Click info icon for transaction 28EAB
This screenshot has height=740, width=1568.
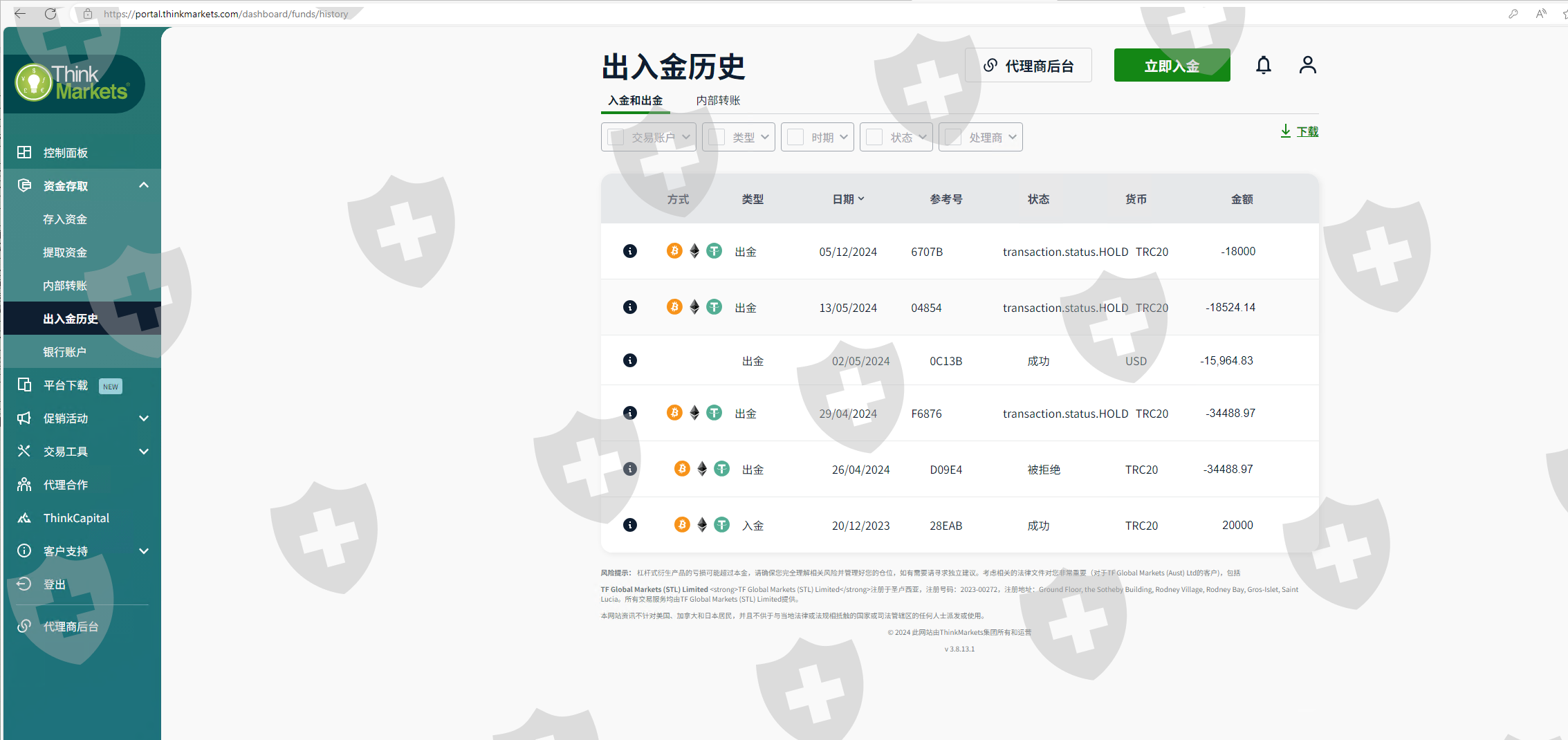[x=629, y=525]
